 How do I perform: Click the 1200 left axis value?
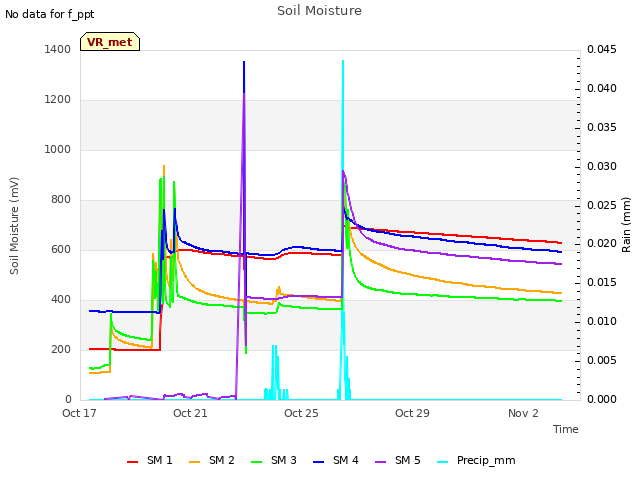coord(58,100)
